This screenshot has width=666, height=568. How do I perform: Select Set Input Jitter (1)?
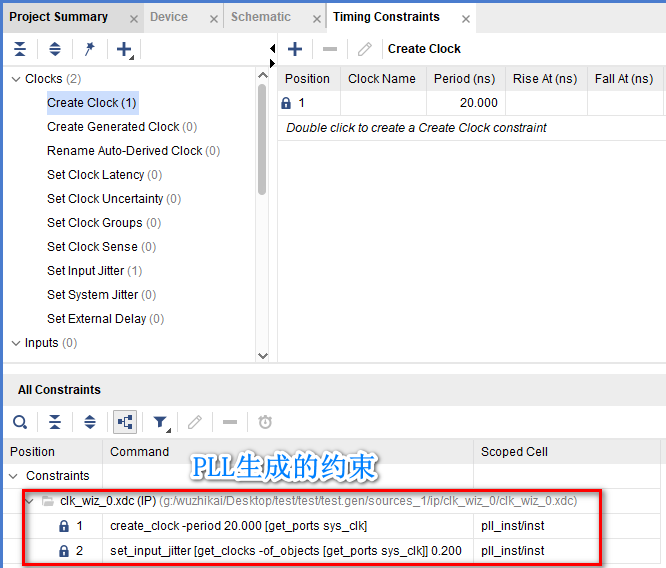tap(94, 271)
